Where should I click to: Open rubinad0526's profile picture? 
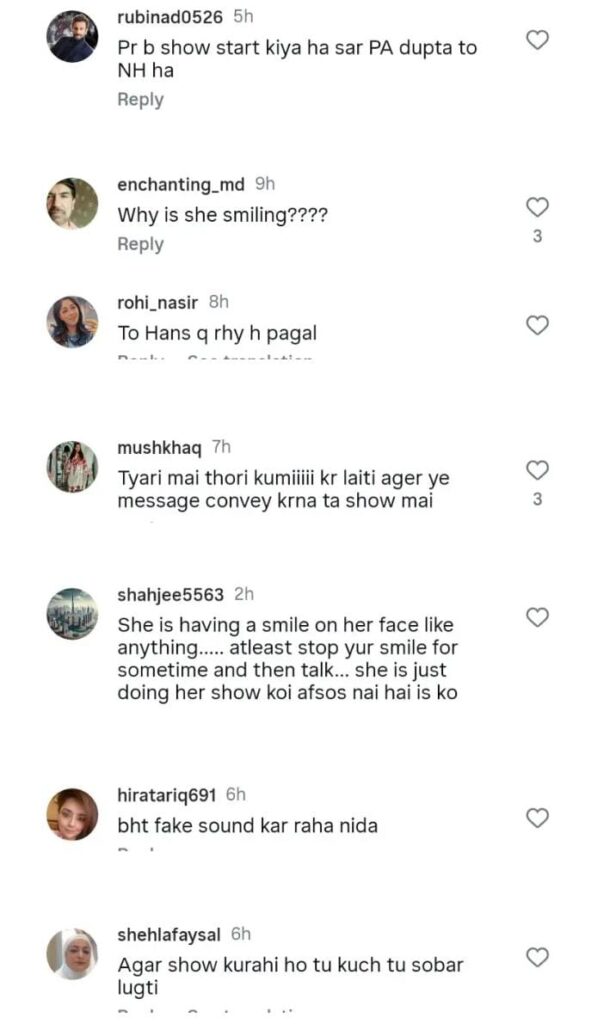coord(73,38)
